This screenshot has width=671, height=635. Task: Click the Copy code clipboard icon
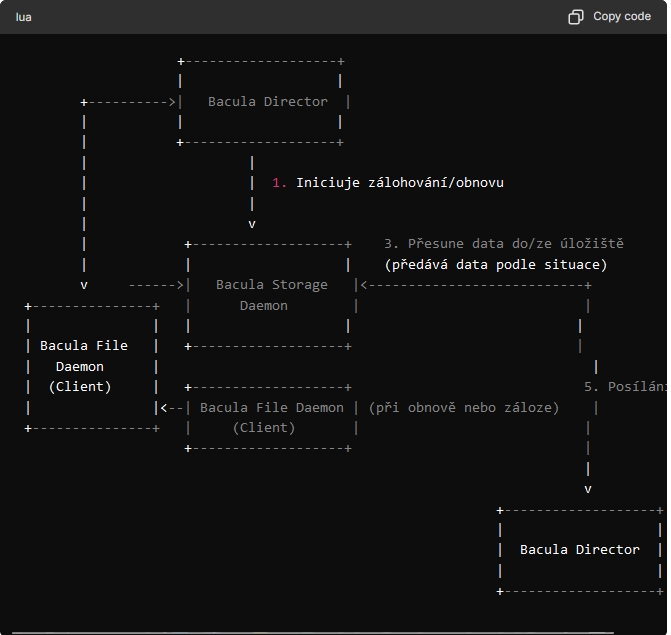tap(576, 17)
